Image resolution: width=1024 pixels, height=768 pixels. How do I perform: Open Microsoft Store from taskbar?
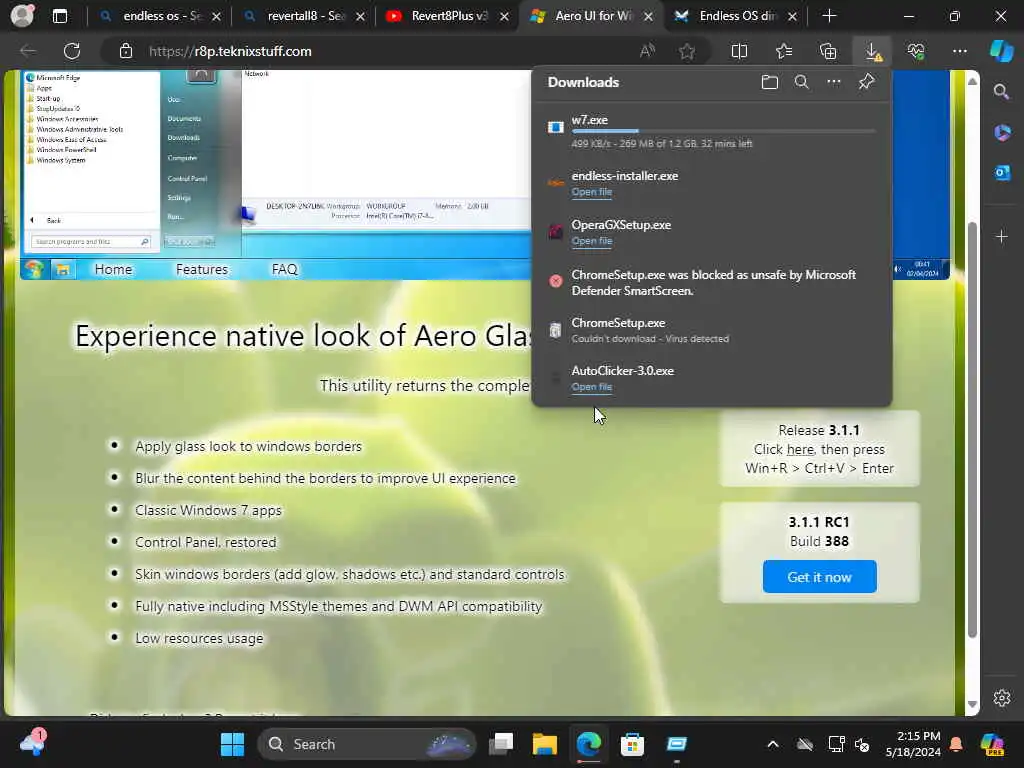pyautogui.click(x=632, y=744)
